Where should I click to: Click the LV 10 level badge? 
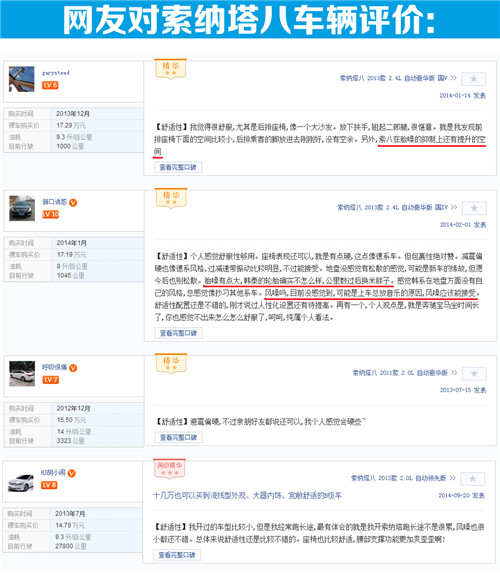point(50,214)
